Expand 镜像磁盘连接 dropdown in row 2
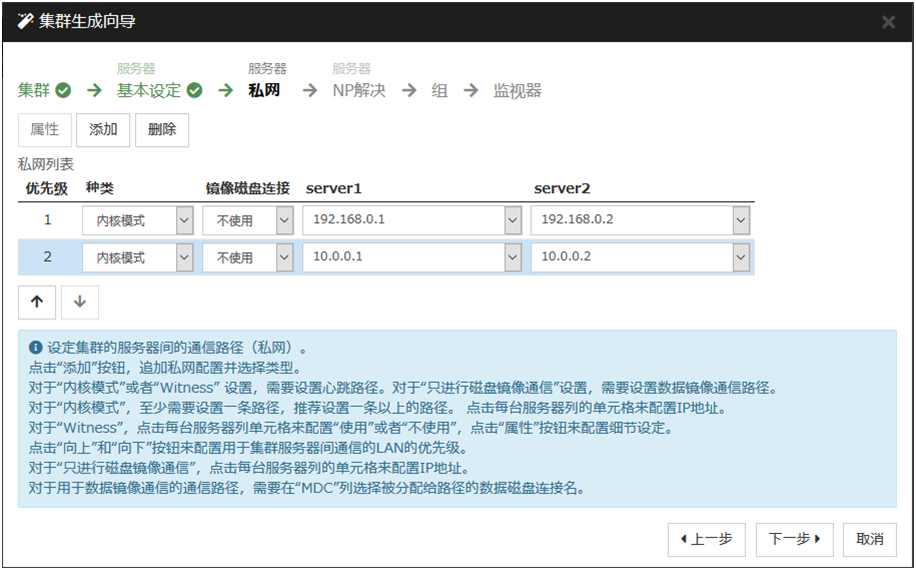This screenshot has width=916, height=570. click(x=284, y=258)
